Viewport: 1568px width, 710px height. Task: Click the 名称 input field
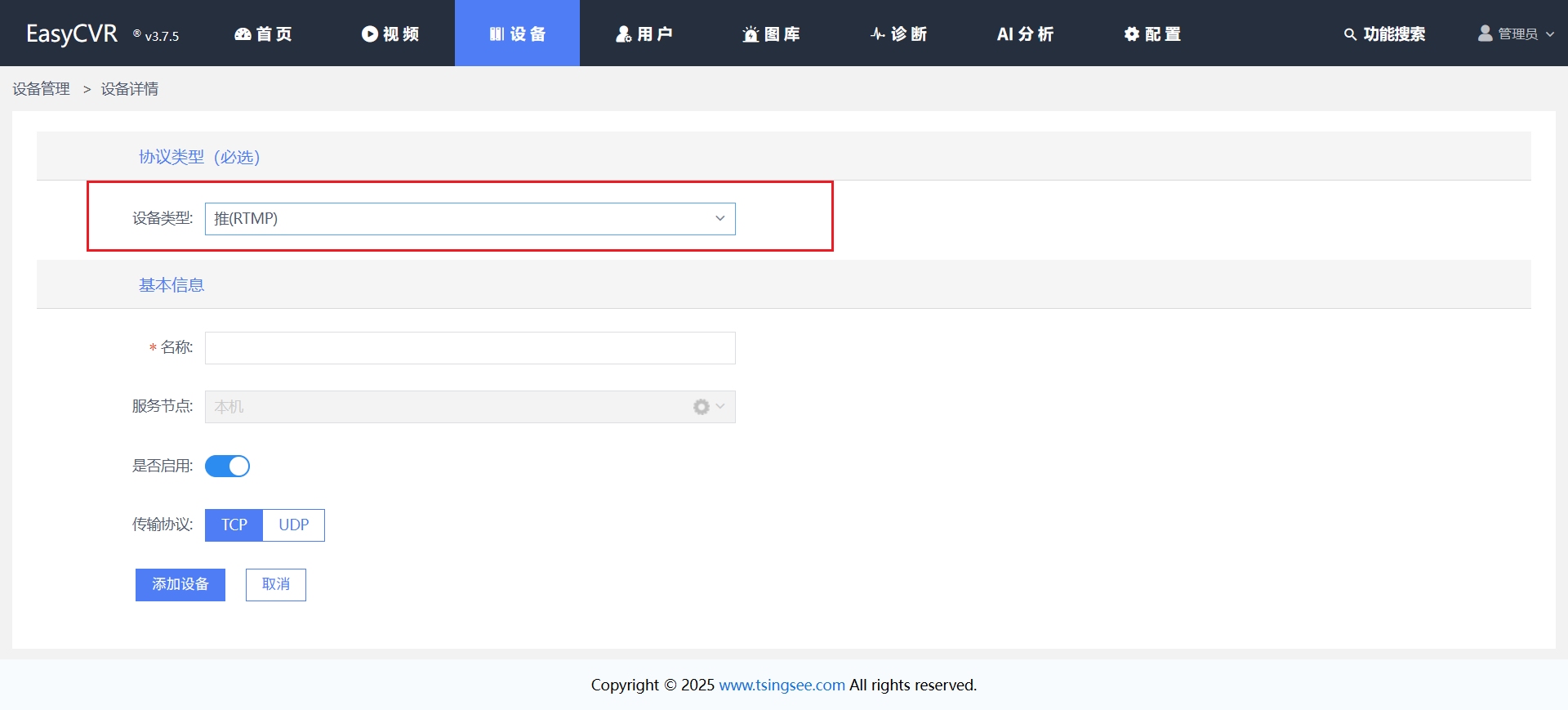point(470,348)
